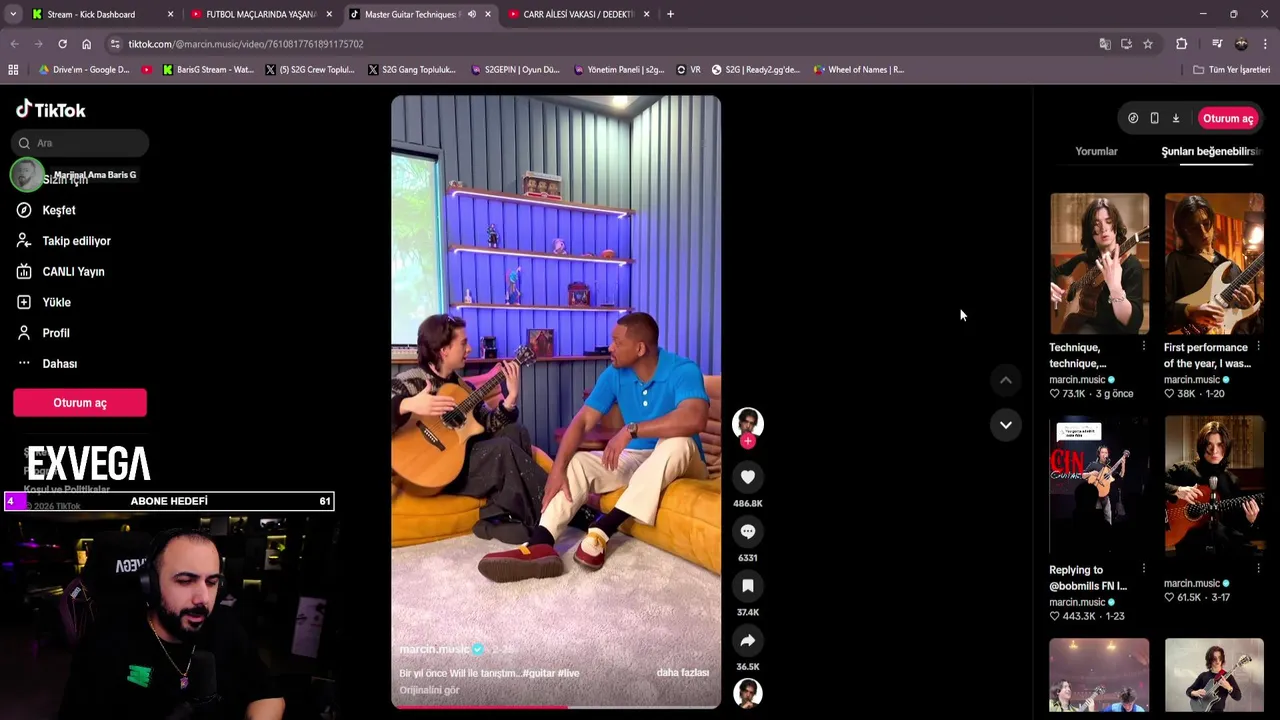The height and width of the screenshot is (720, 1280).
Task: Open Technique, technique video thumbnail
Action: 1099,264
